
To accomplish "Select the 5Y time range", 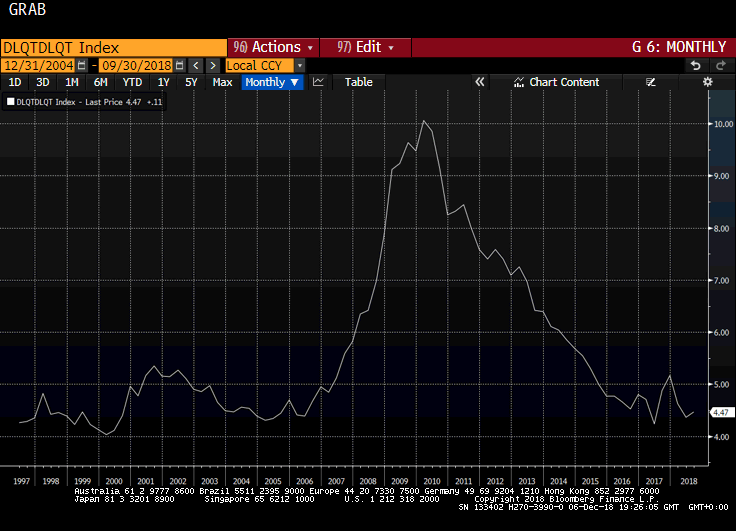I will (191, 82).
